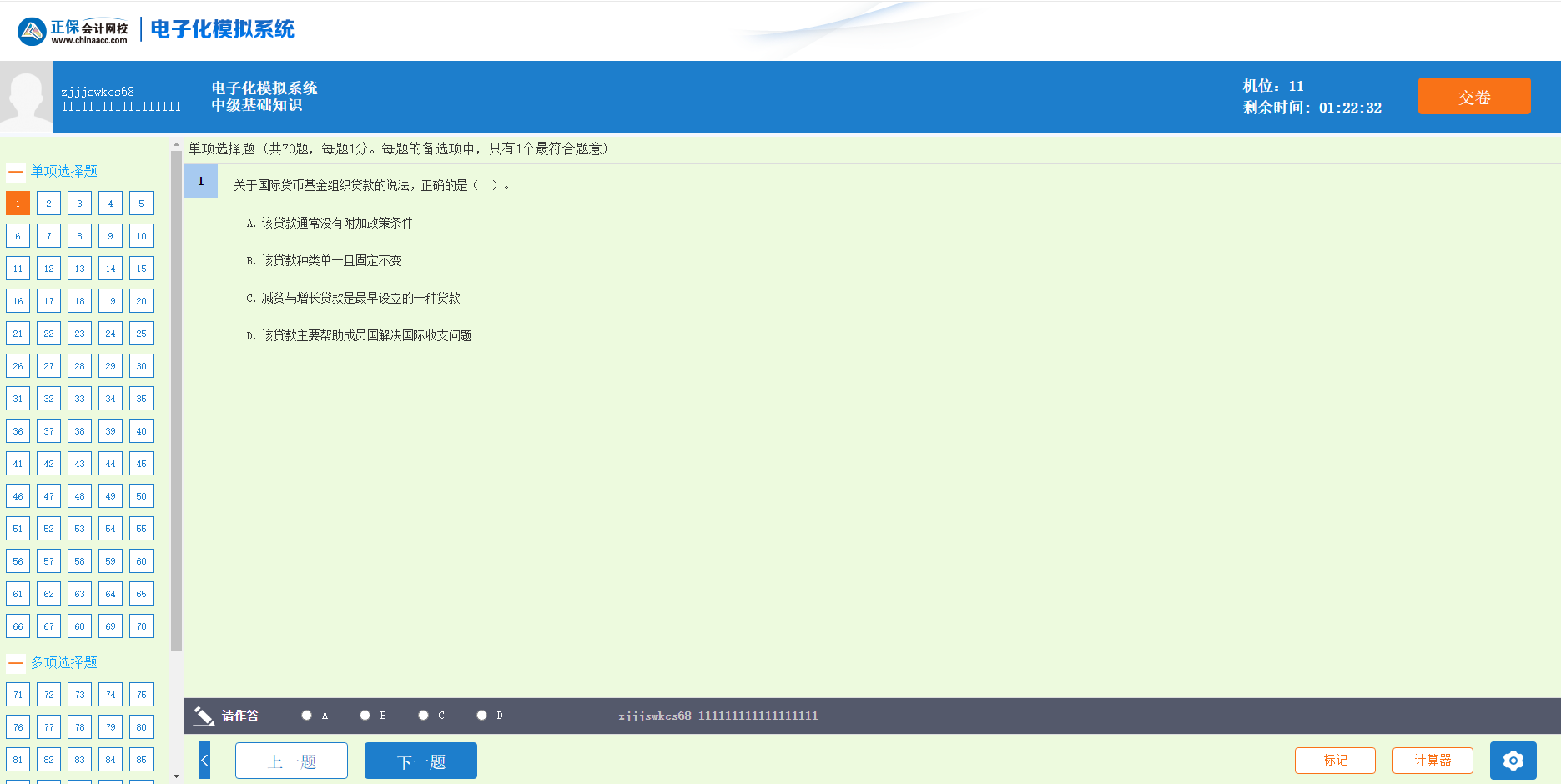Screen dimensions: 1561x784
Task: Click the question list scrollbar up arrow
Action: (176, 145)
